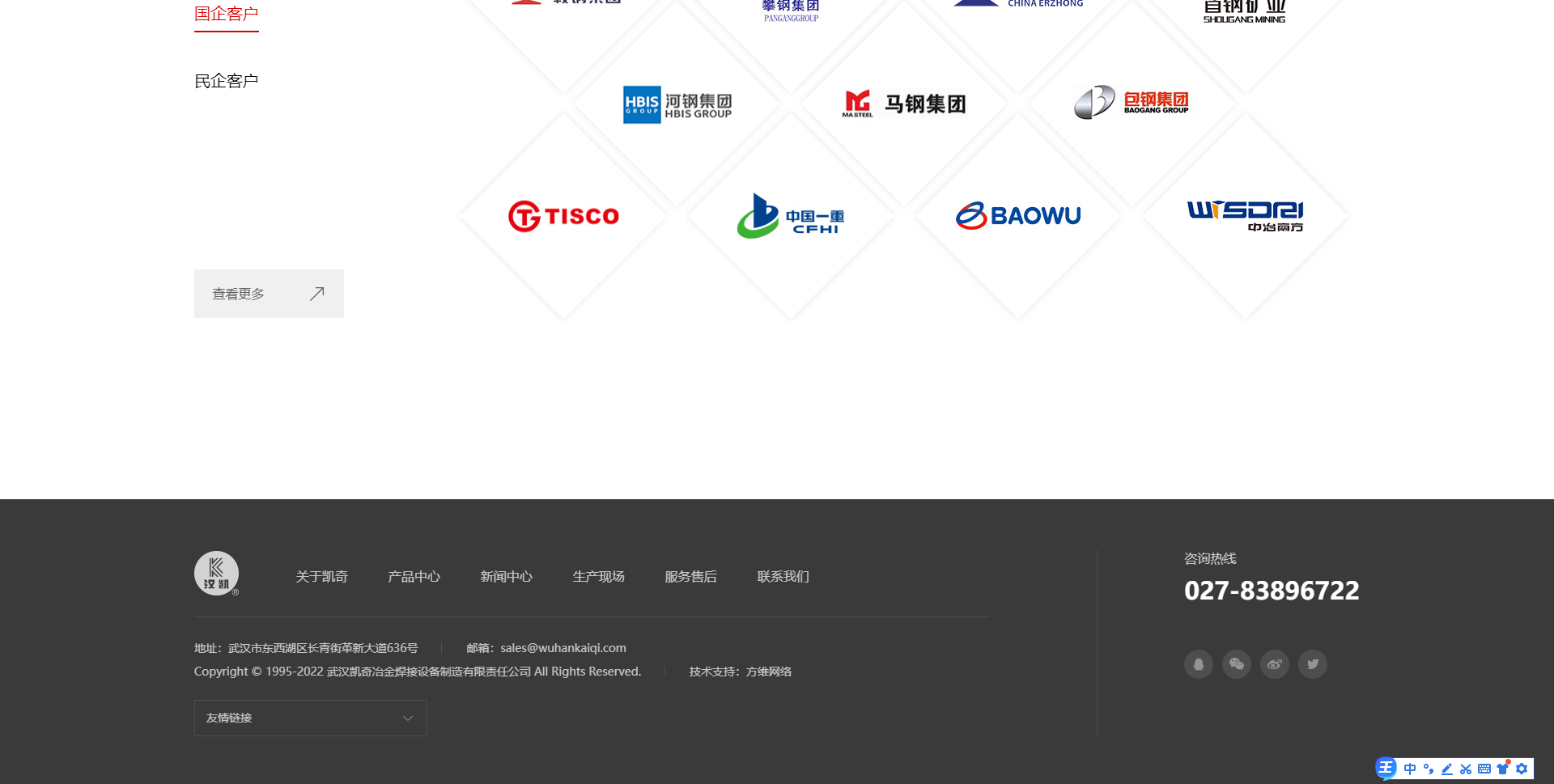
Task: Click the China Erzhong logo
Action: (1018, 4)
